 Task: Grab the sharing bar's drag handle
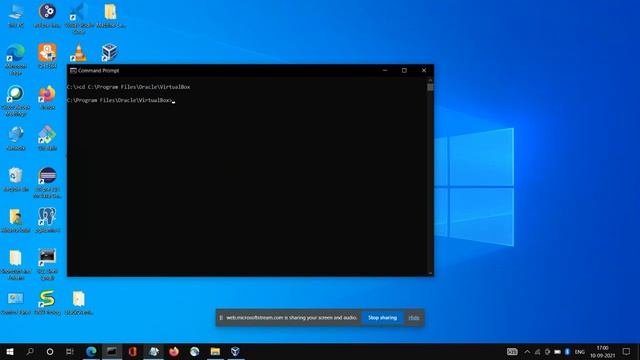point(221,318)
